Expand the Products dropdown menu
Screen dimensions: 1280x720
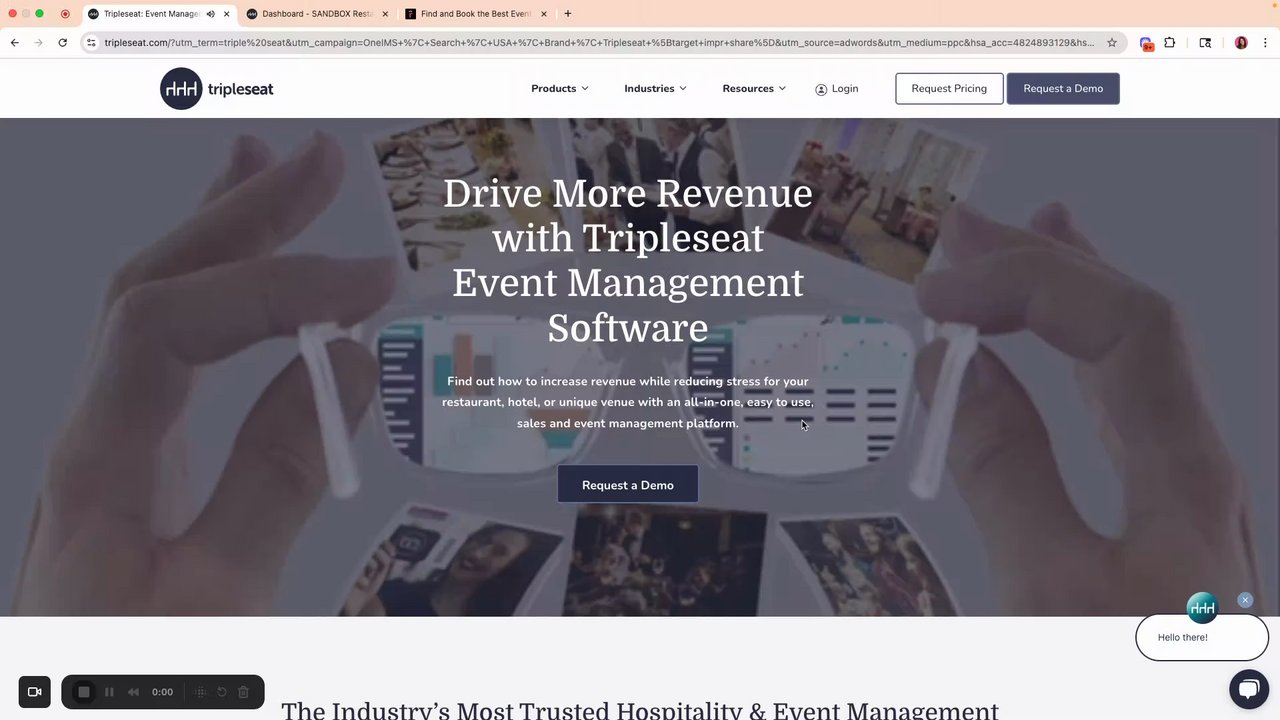(x=560, y=89)
